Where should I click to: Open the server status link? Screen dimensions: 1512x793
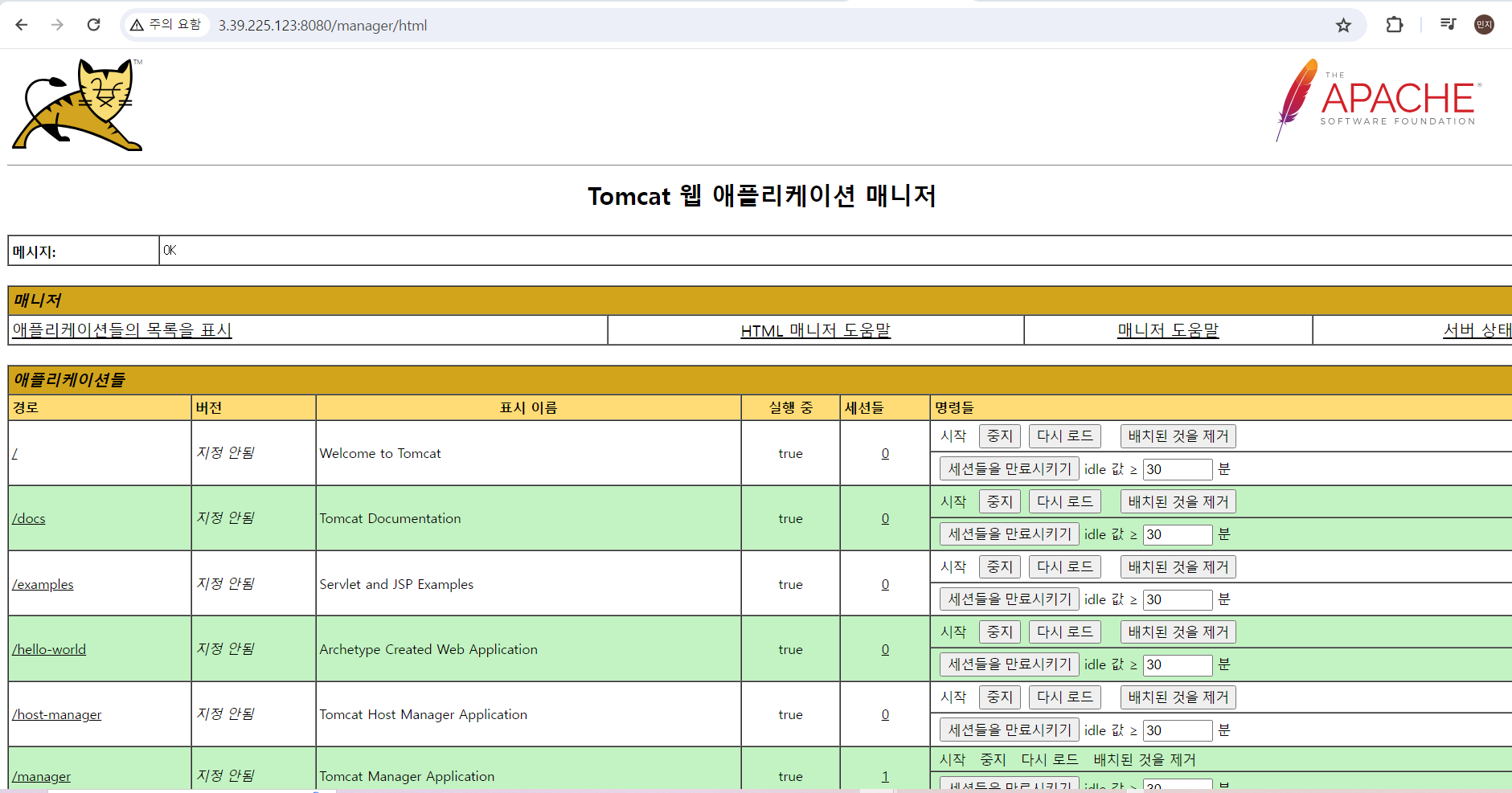[x=1477, y=330]
